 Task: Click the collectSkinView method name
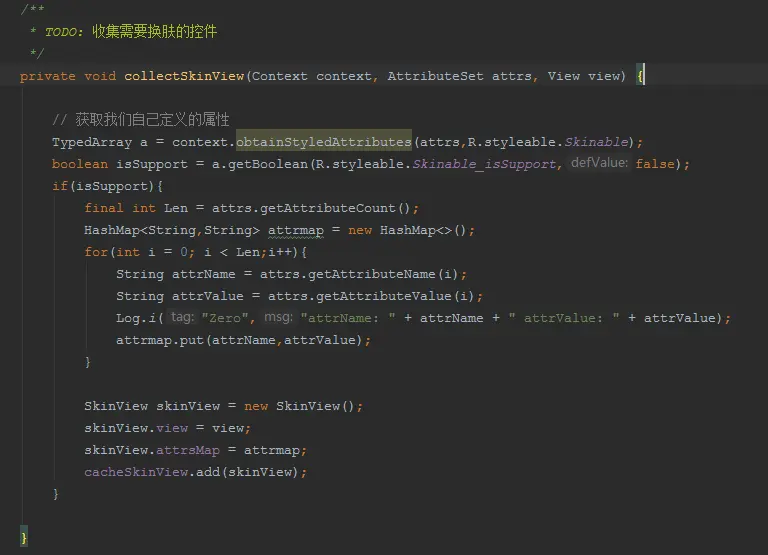point(184,76)
